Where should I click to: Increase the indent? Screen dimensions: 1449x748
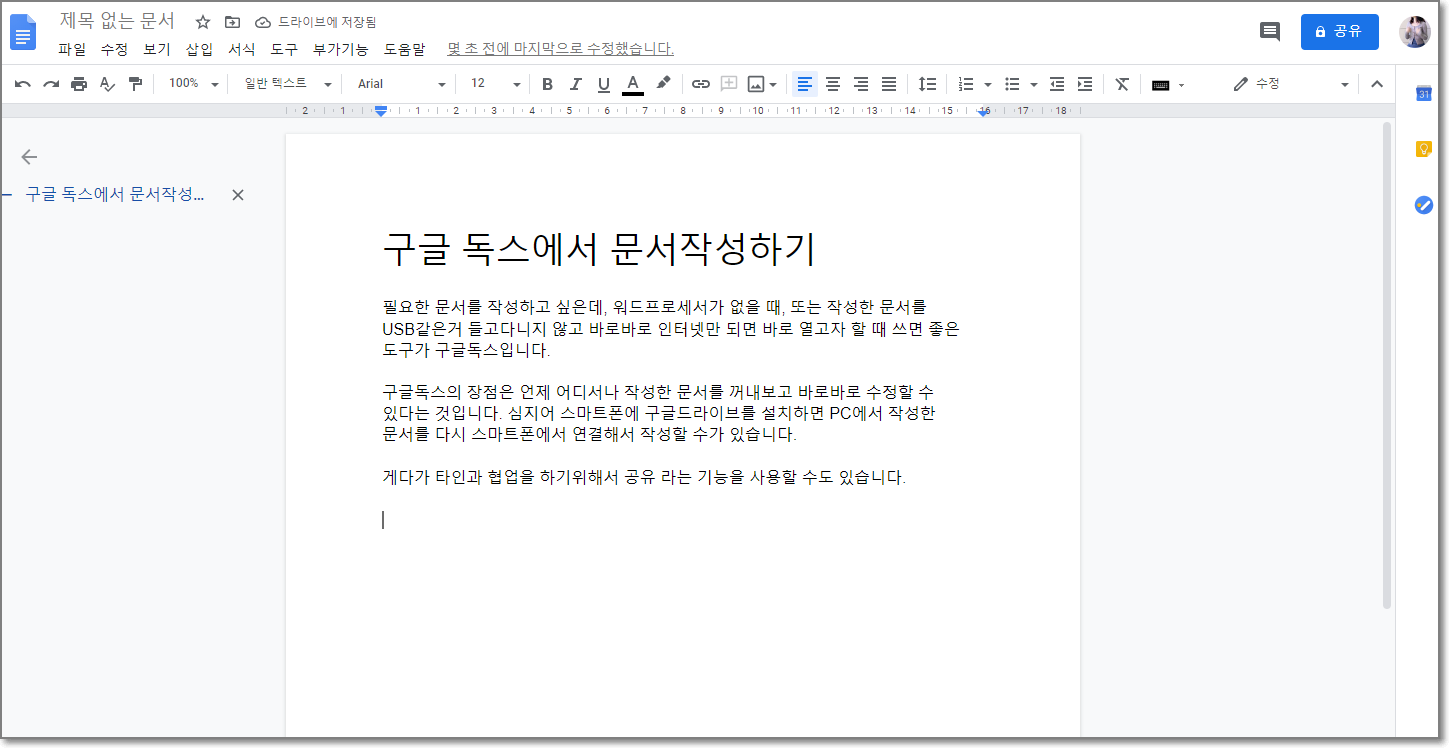[x=1085, y=84]
